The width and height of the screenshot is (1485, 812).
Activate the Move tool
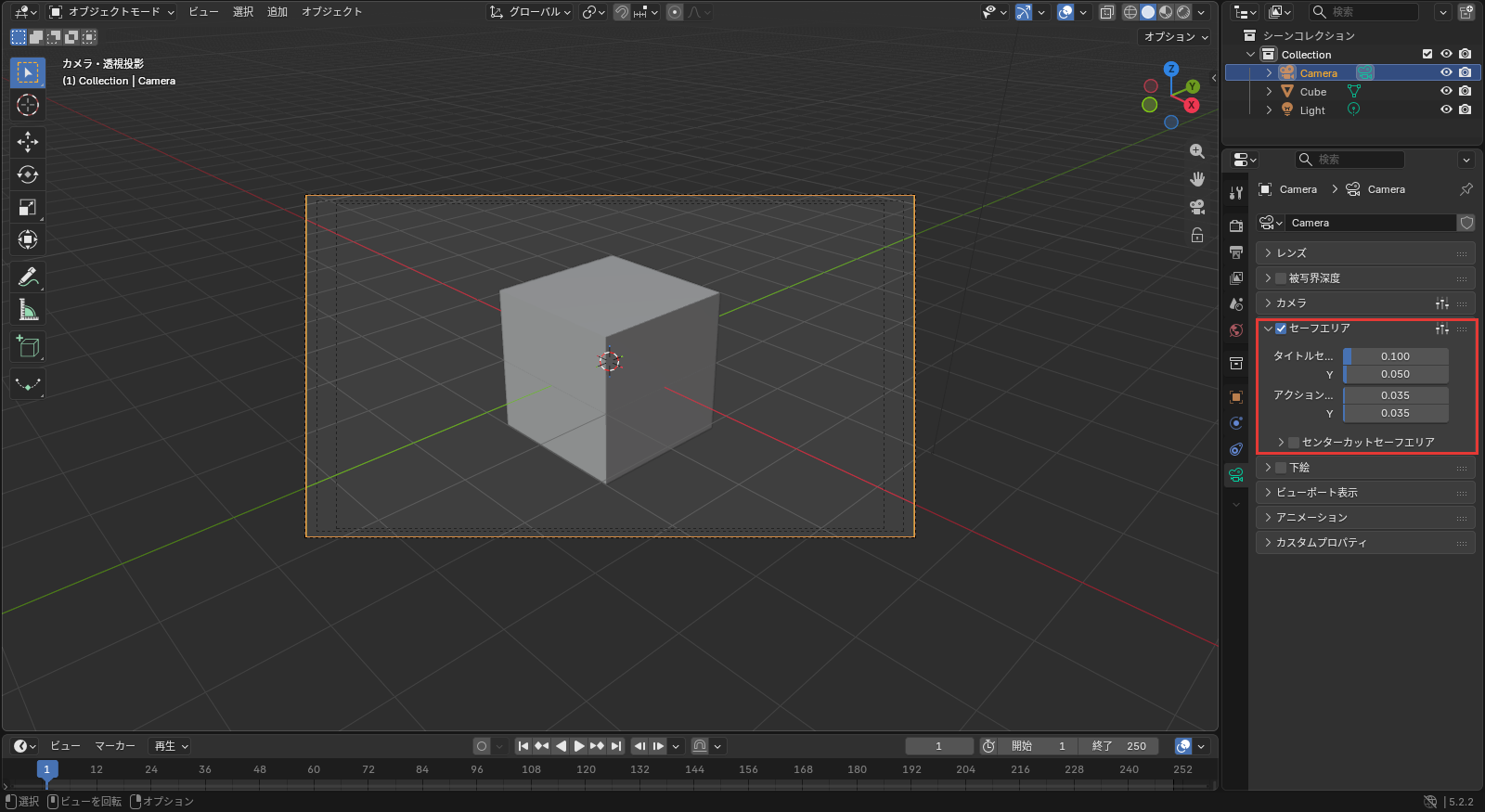tap(28, 141)
